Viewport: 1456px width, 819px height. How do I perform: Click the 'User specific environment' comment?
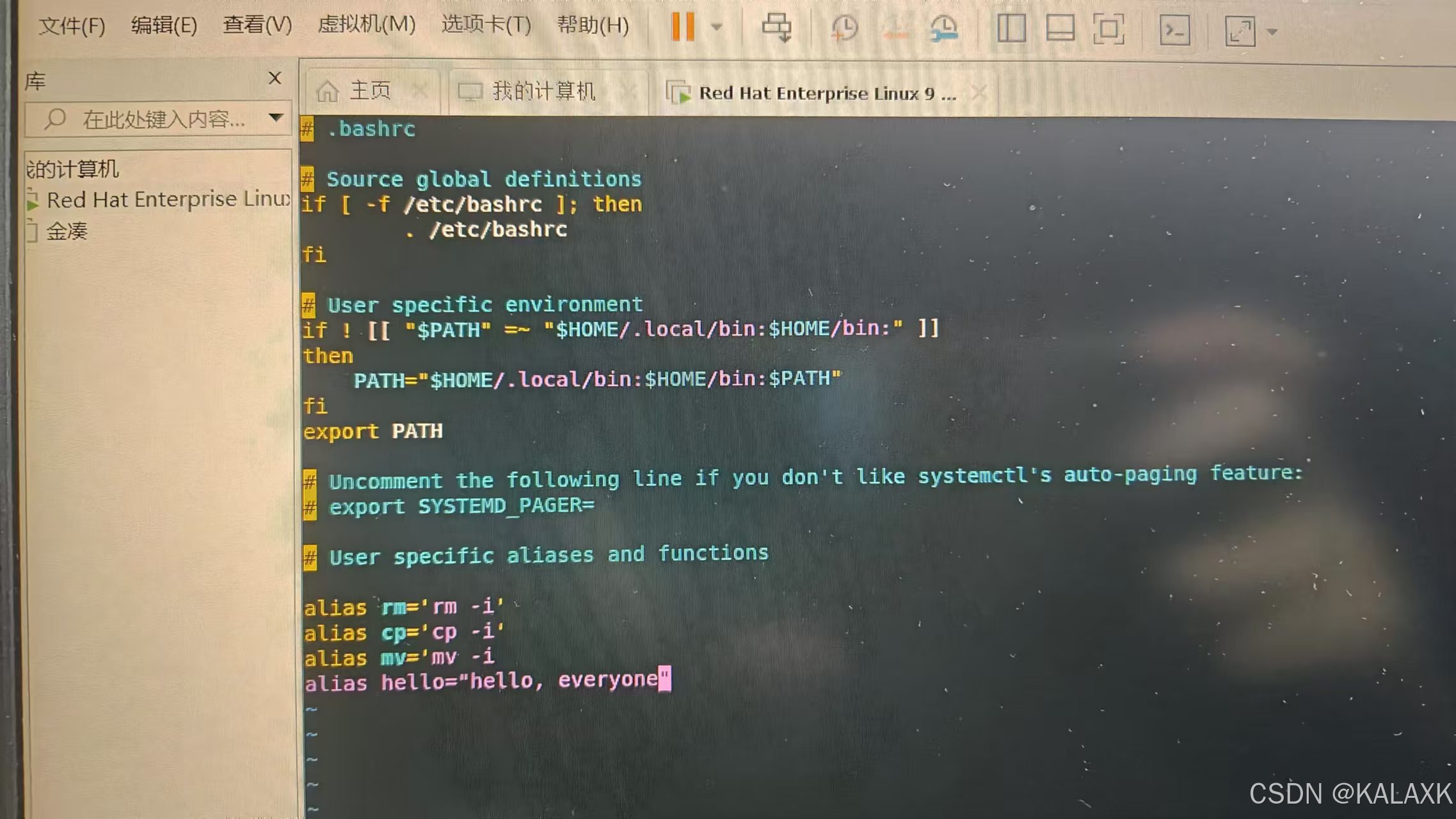472,305
